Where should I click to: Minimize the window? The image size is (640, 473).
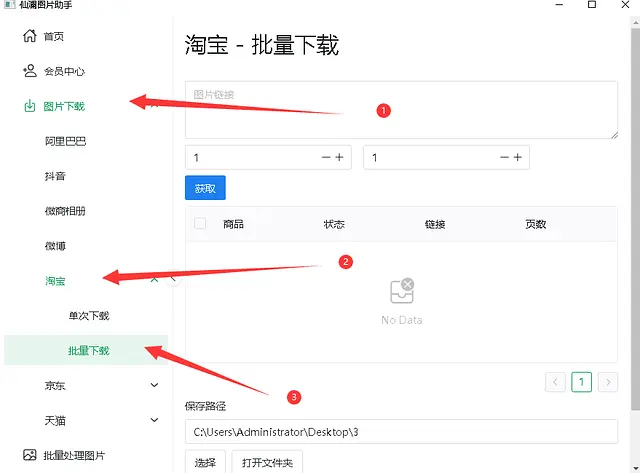[560, 4]
